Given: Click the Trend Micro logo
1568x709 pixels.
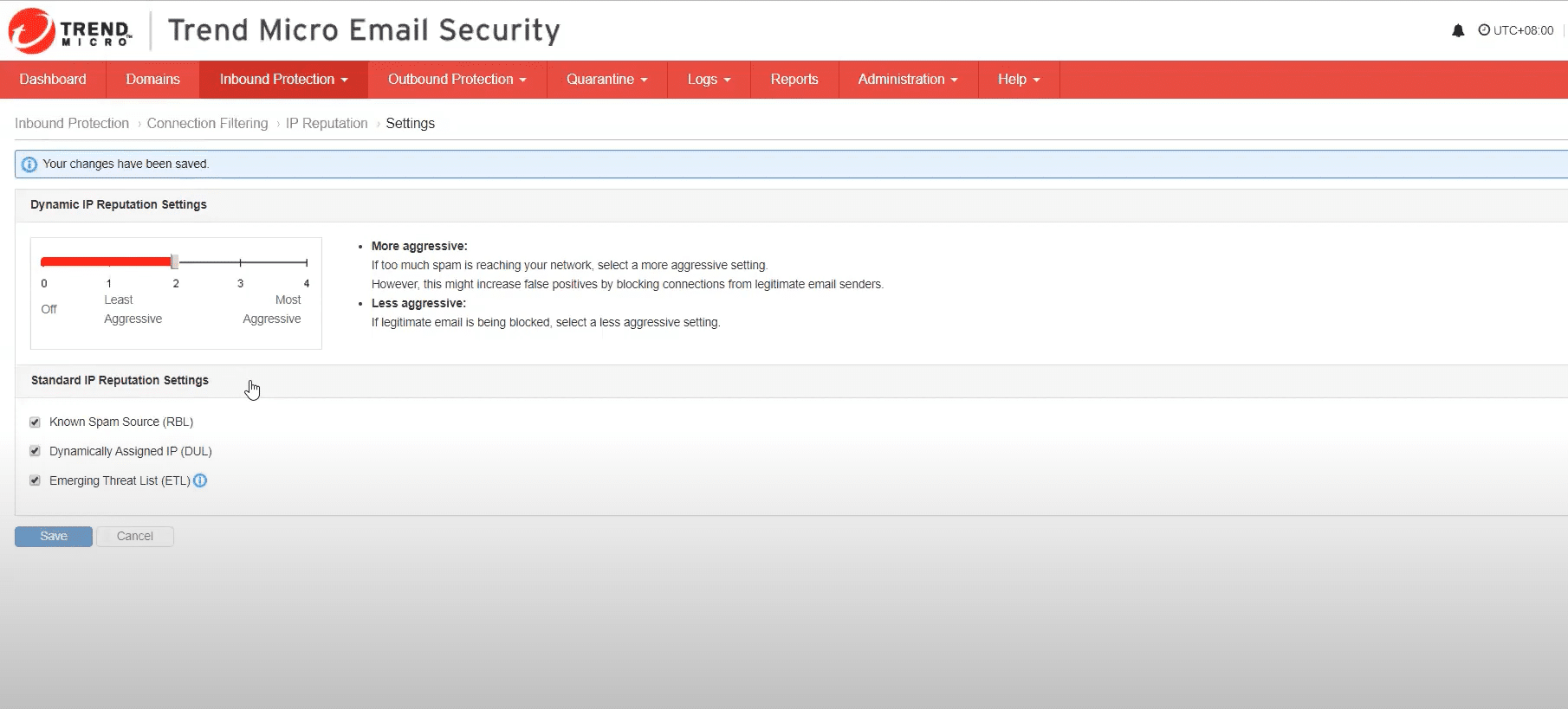Looking at the screenshot, I should click(69, 31).
